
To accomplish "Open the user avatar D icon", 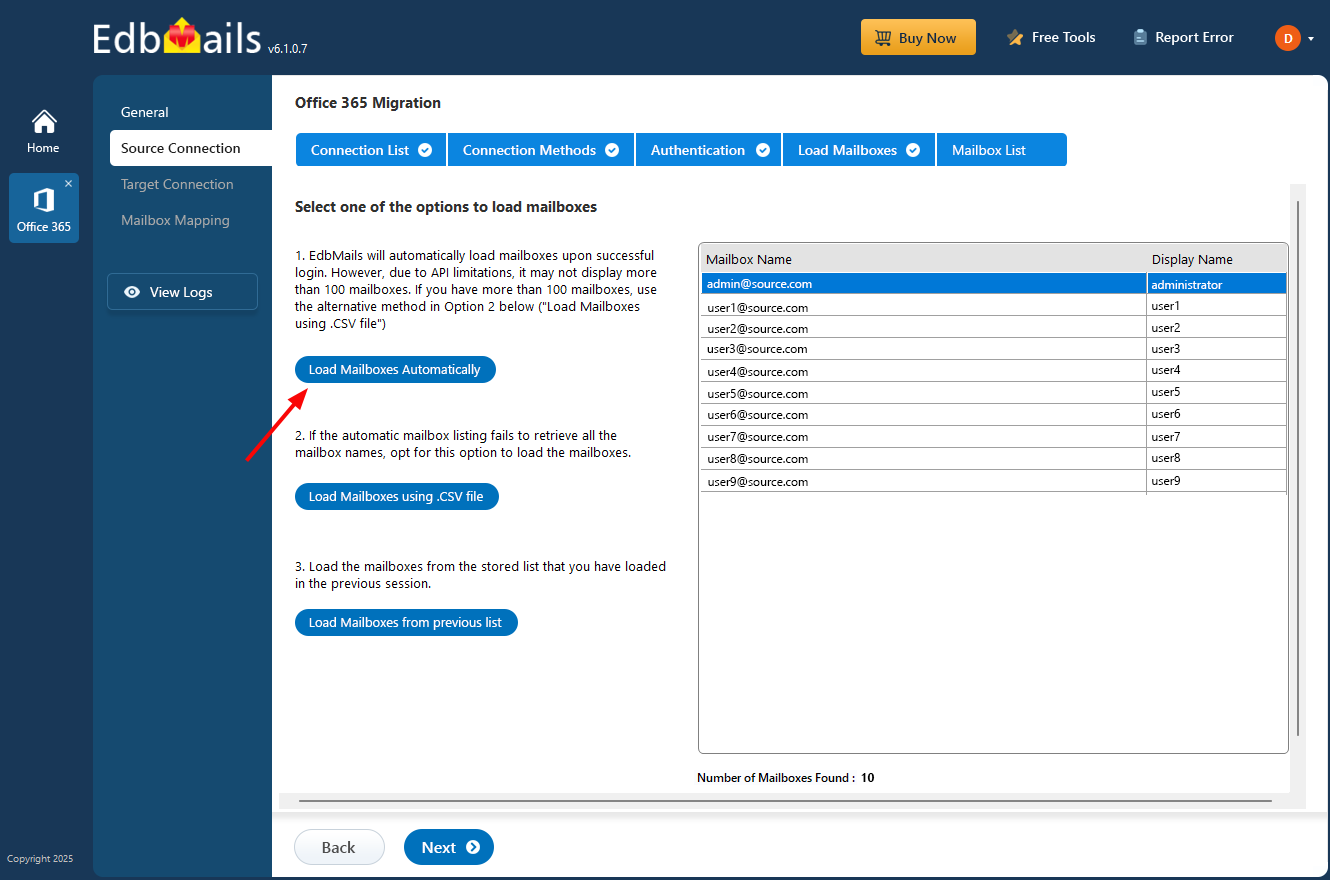I will 1288,38.
